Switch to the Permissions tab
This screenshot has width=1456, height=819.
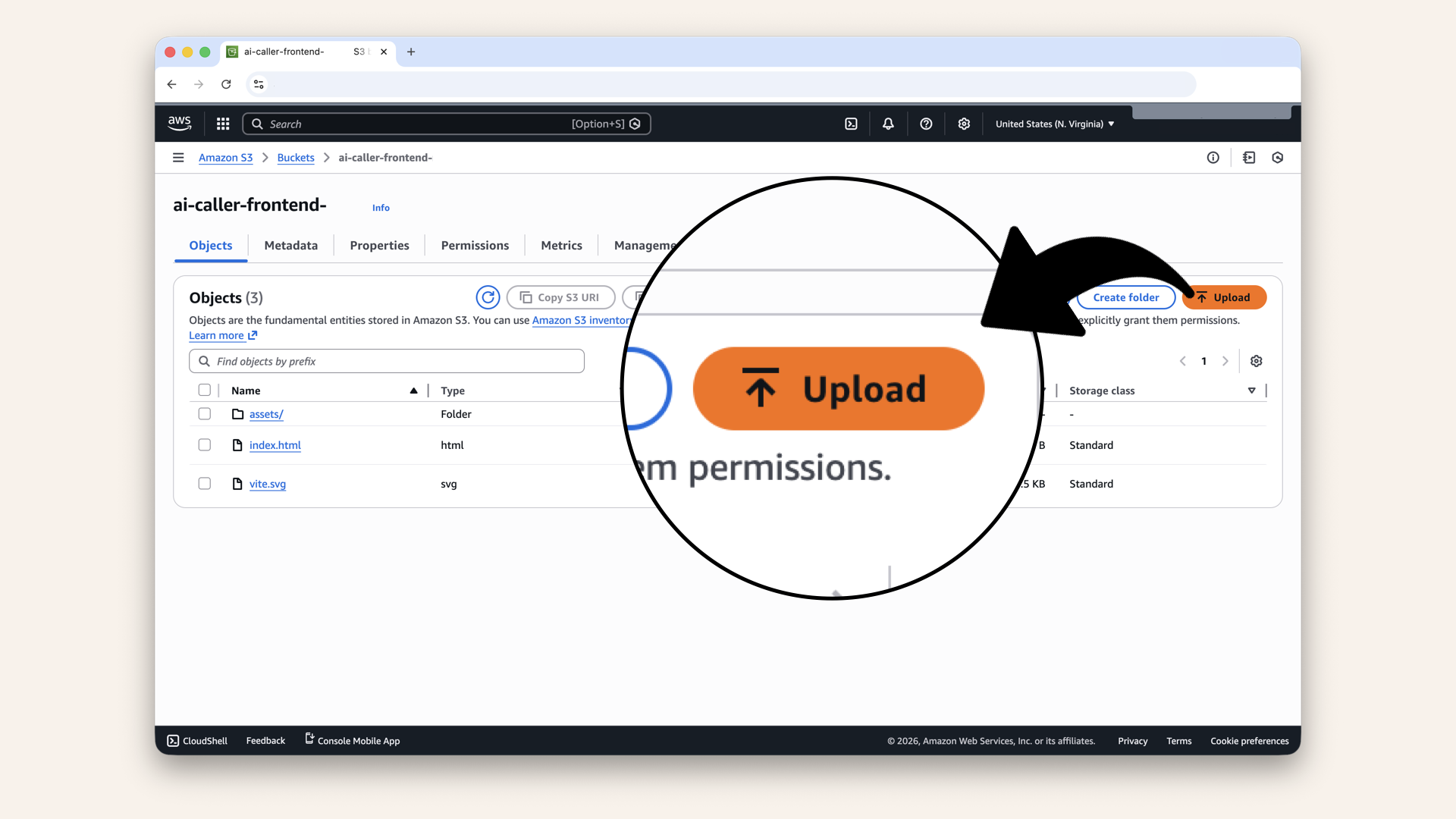[x=475, y=246]
